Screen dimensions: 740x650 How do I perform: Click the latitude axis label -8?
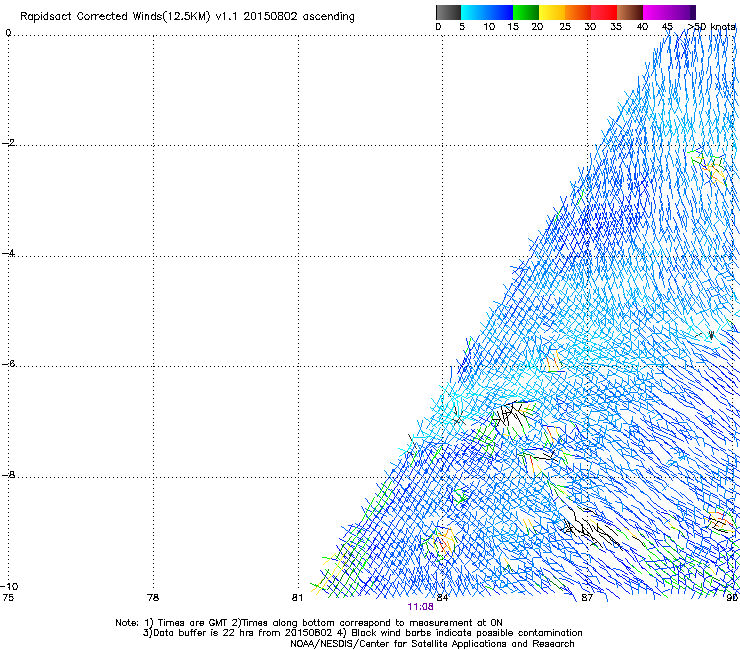(x=8, y=474)
